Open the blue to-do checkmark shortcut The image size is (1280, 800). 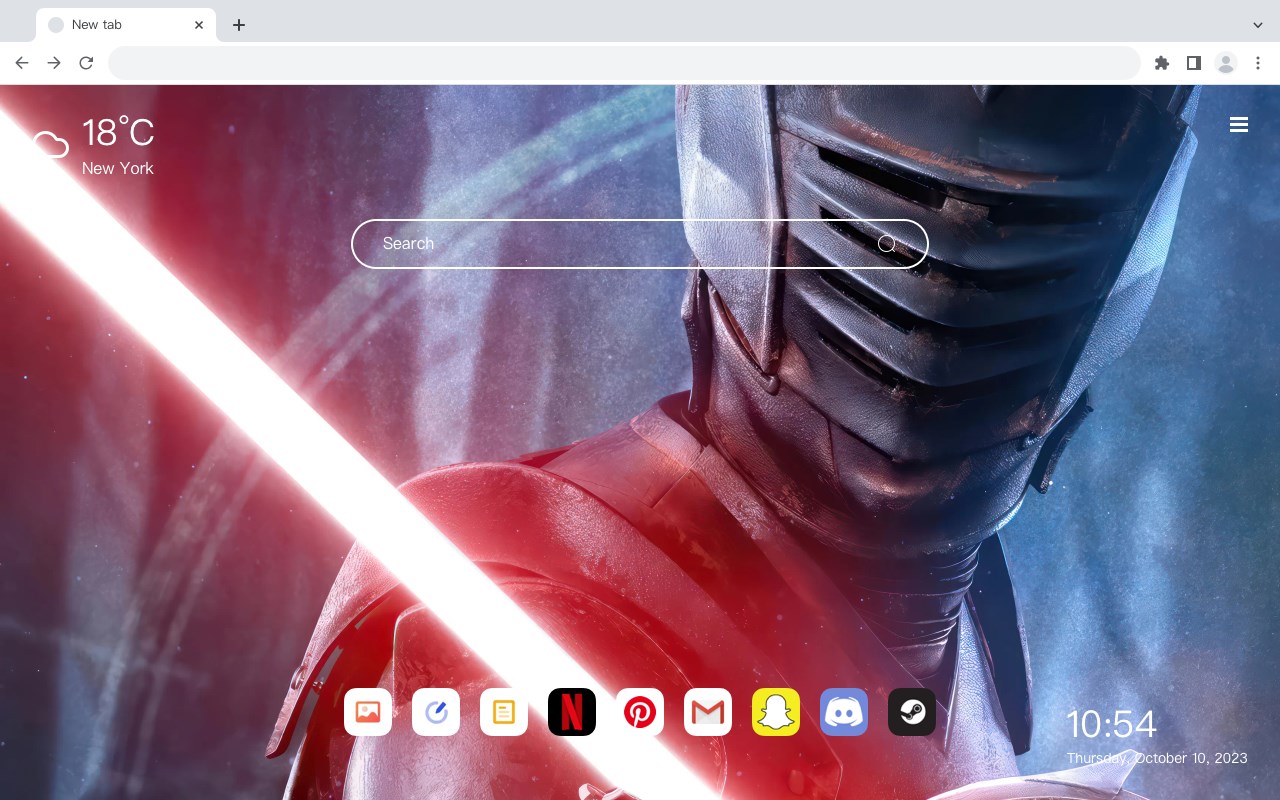click(436, 712)
